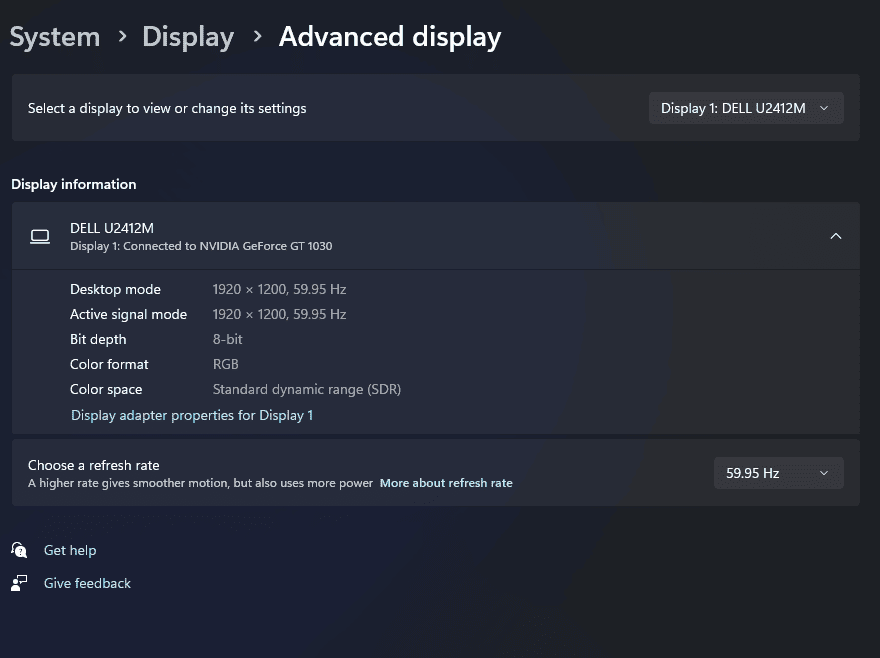Click the Get help link
880x658 pixels.
[70, 550]
